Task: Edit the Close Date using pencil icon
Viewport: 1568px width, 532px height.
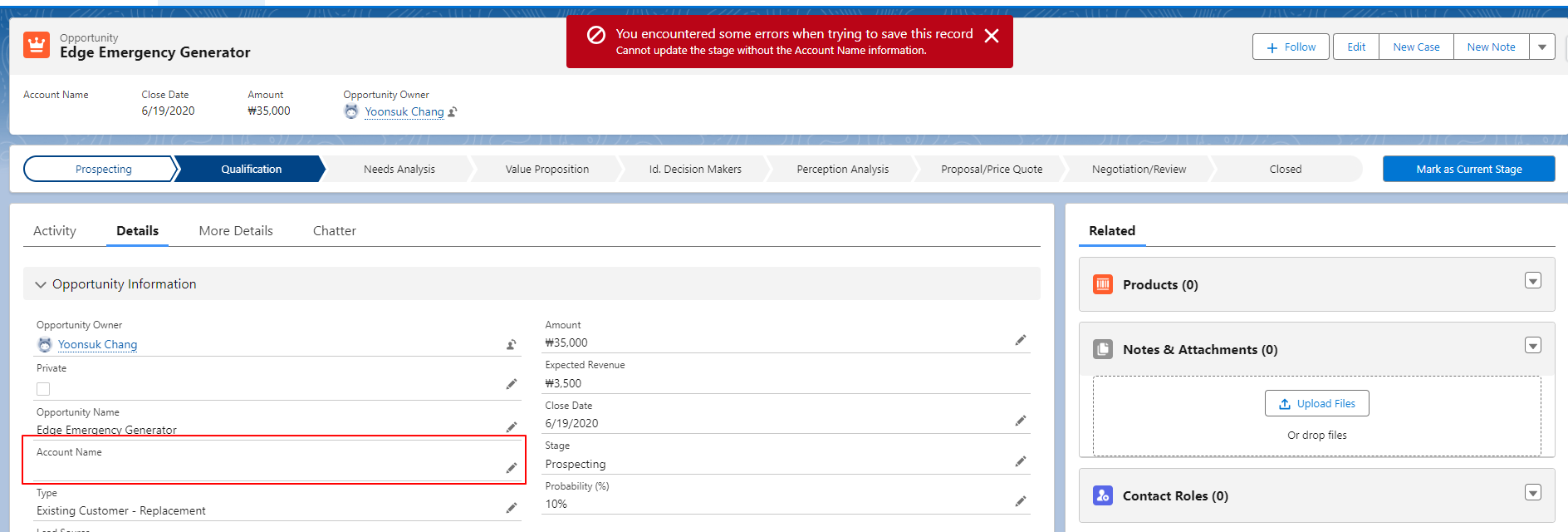Action: click(1021, 421)
